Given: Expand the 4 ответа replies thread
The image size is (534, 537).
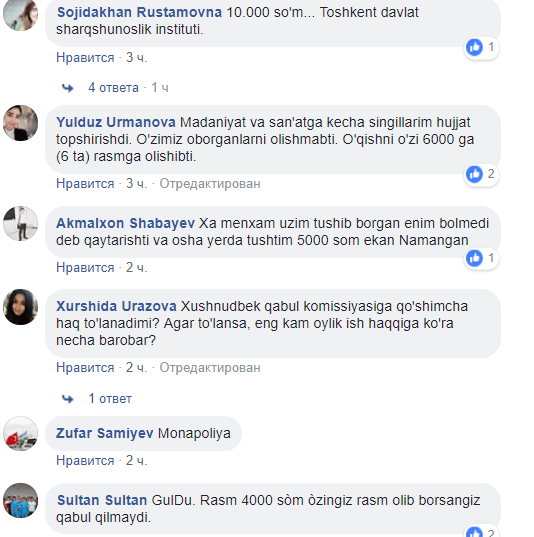Looking at the screenshot, I should [113, 88].
